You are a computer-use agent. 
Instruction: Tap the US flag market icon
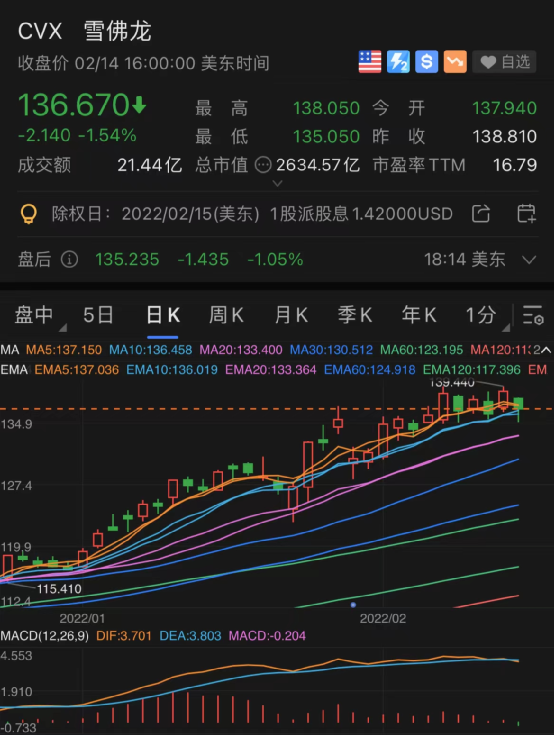pos(370,62)
